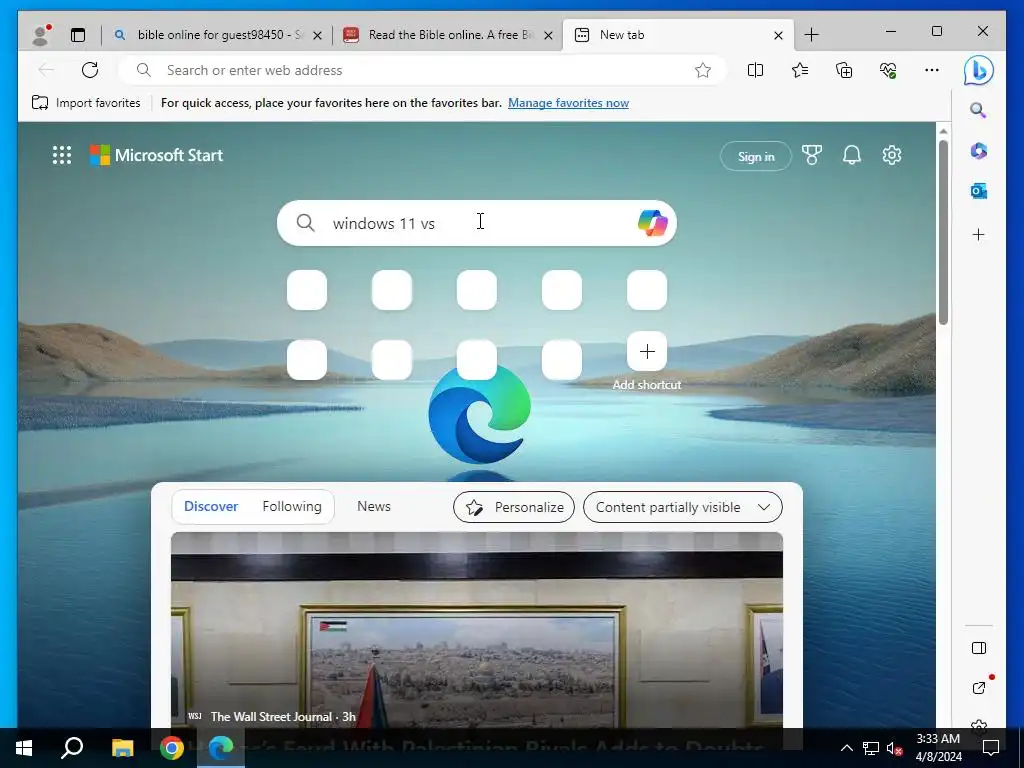The height and width of the screenshot is (768, 1024).
Task: Select the 'Discover' feed tab
Action: 211,506
